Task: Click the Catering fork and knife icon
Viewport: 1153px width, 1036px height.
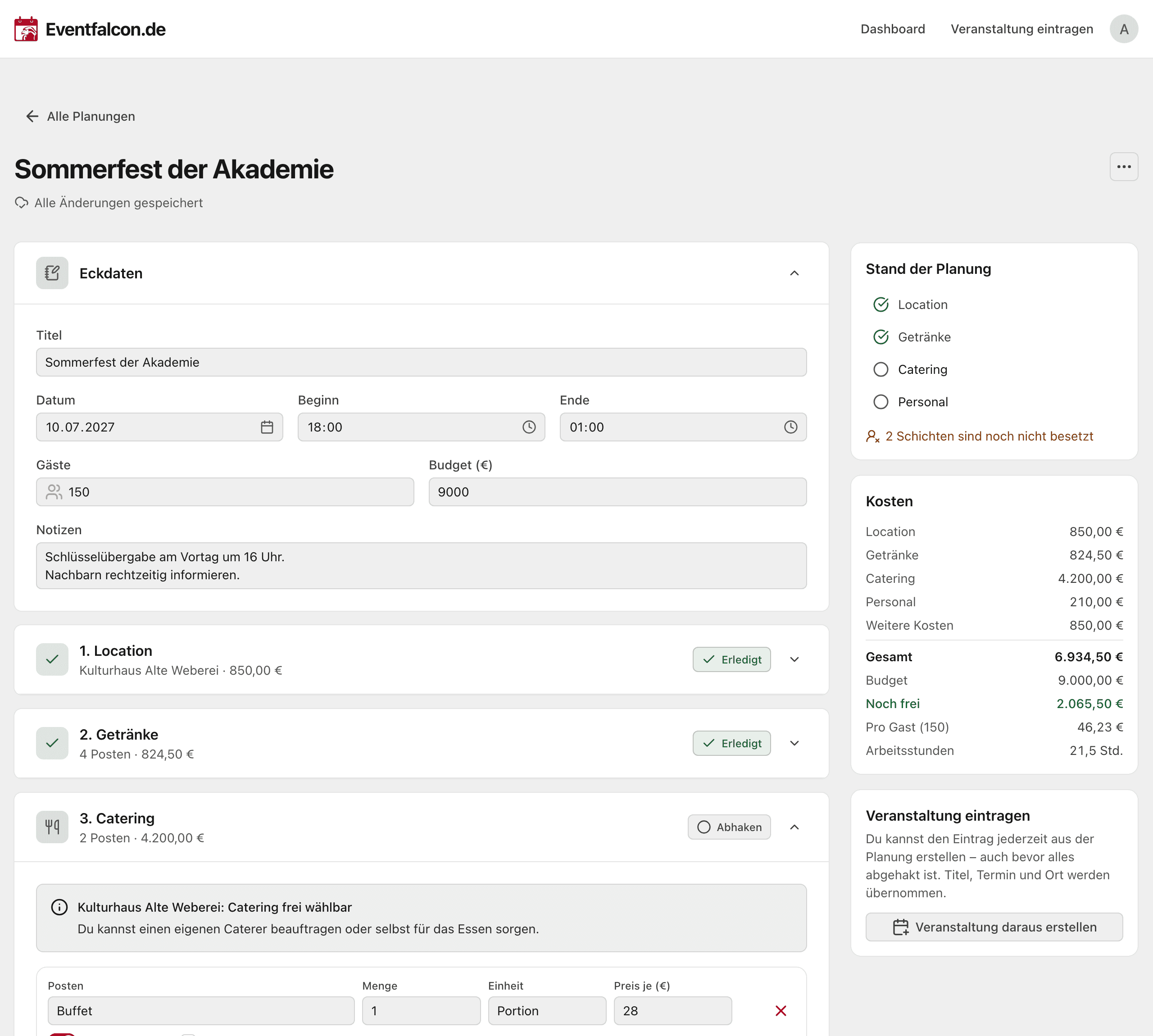Action: (52, 827)
